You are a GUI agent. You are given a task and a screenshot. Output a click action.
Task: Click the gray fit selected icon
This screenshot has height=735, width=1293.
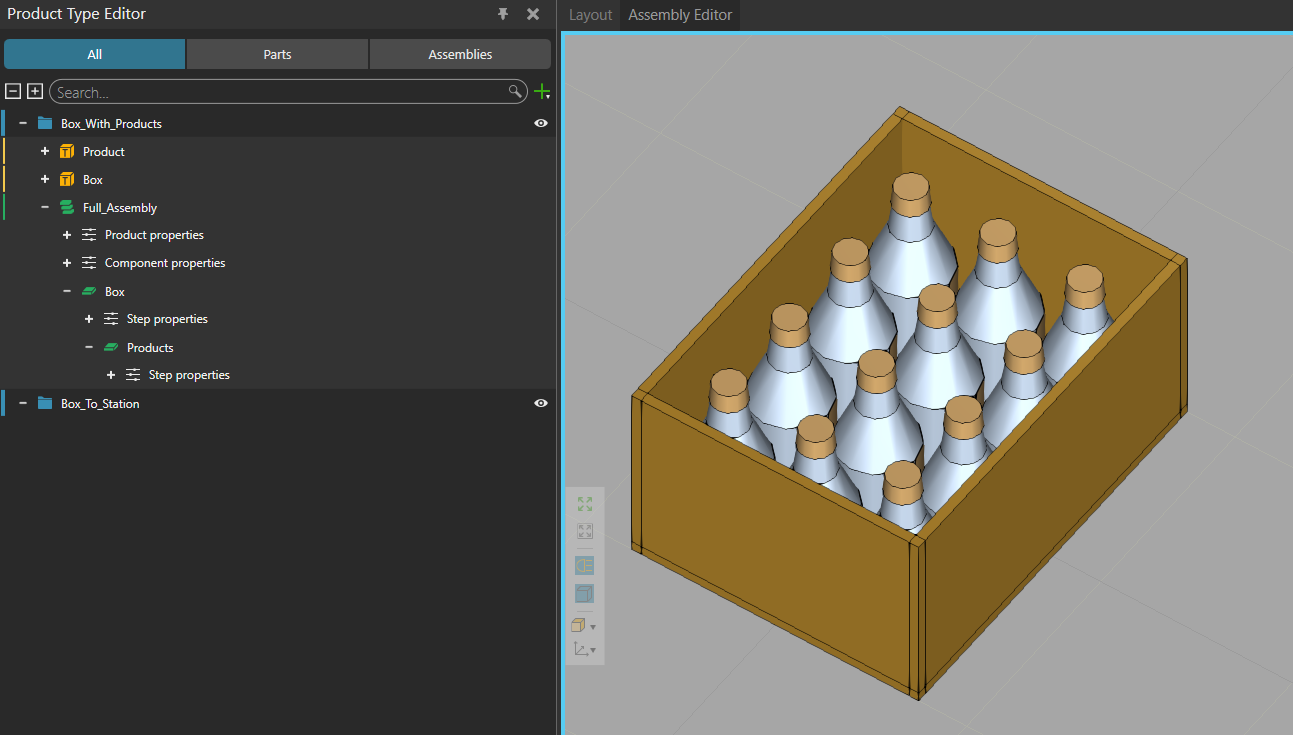[585, 532]
